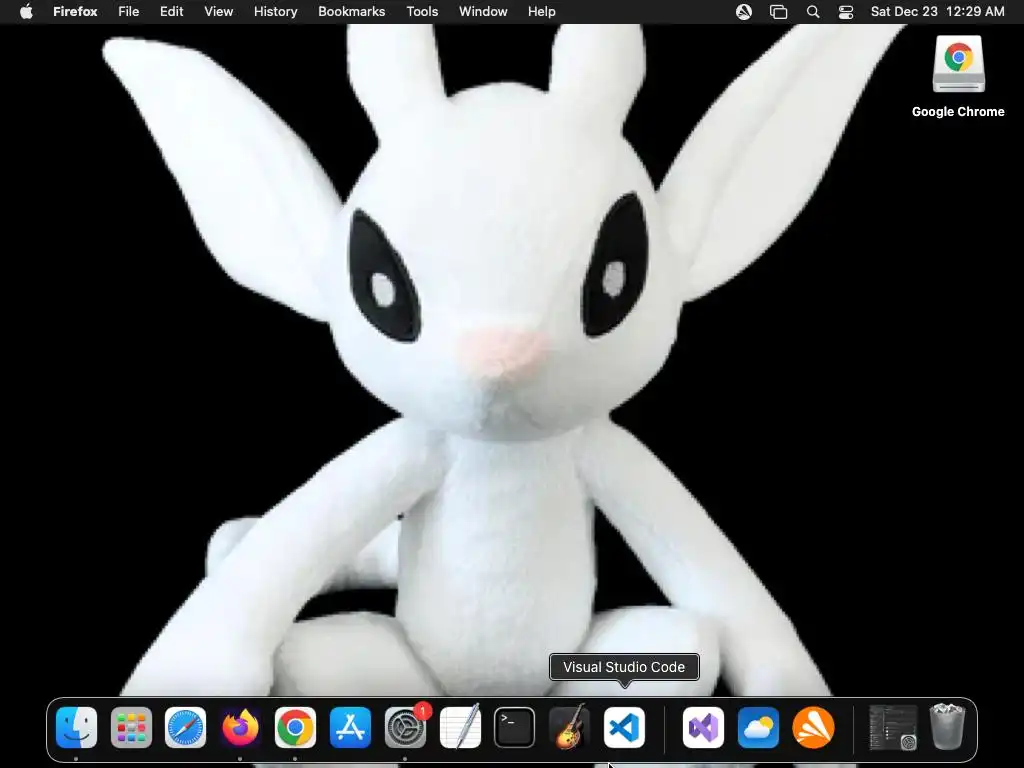Image resolution: width=1024 pixels, height=768 pixels.
Task: Click the overlapping windows icon in menu bar
Action: [778, 12]
